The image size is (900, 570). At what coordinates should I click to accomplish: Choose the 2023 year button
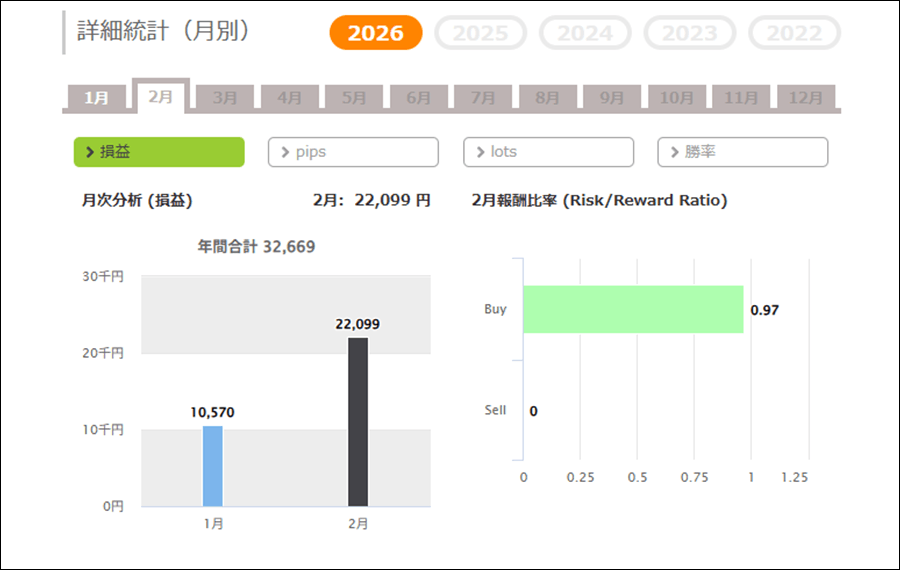[689, 33]
